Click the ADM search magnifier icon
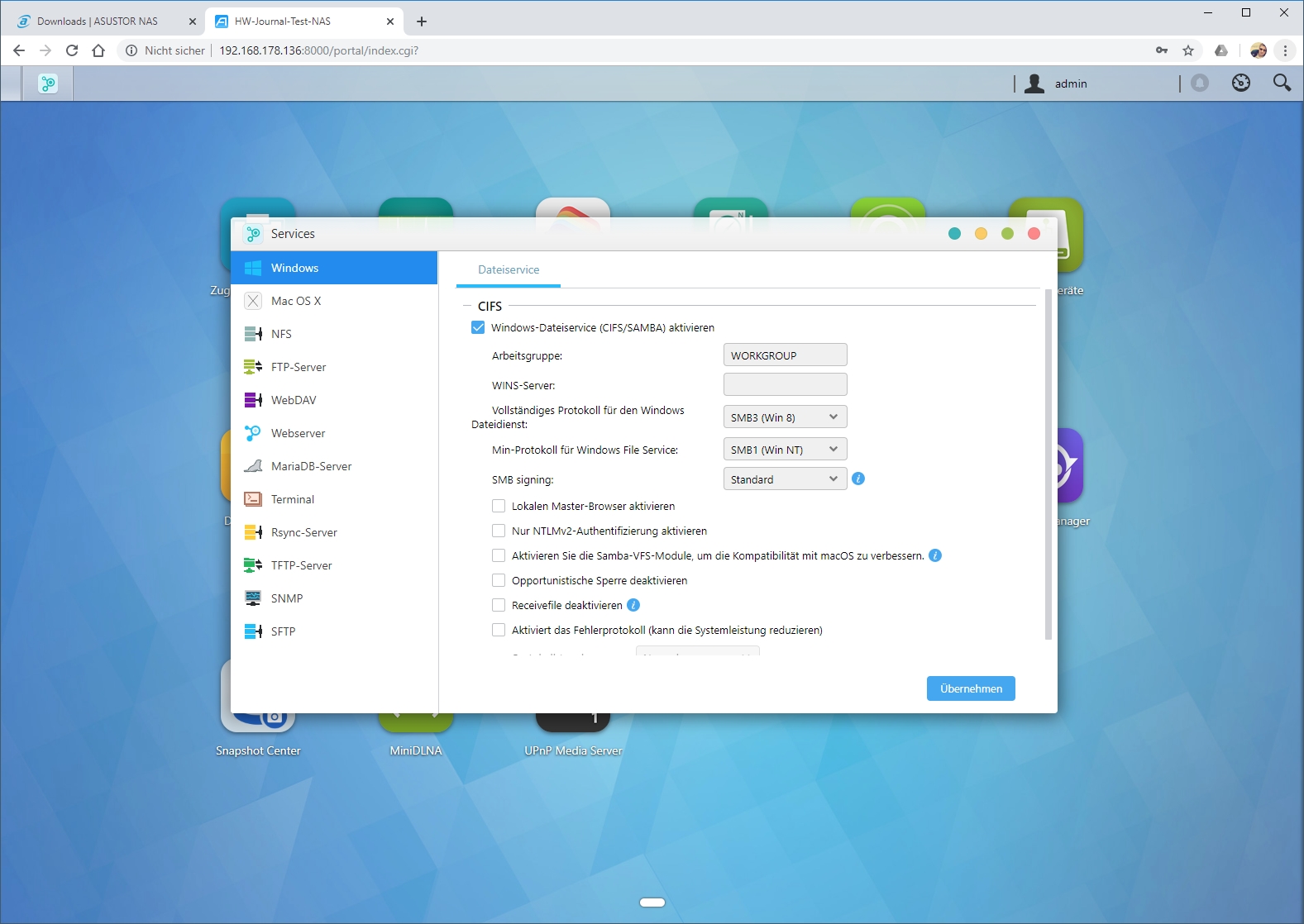The width and height of the screenshot is (1304, 924). click(1282, 83)
